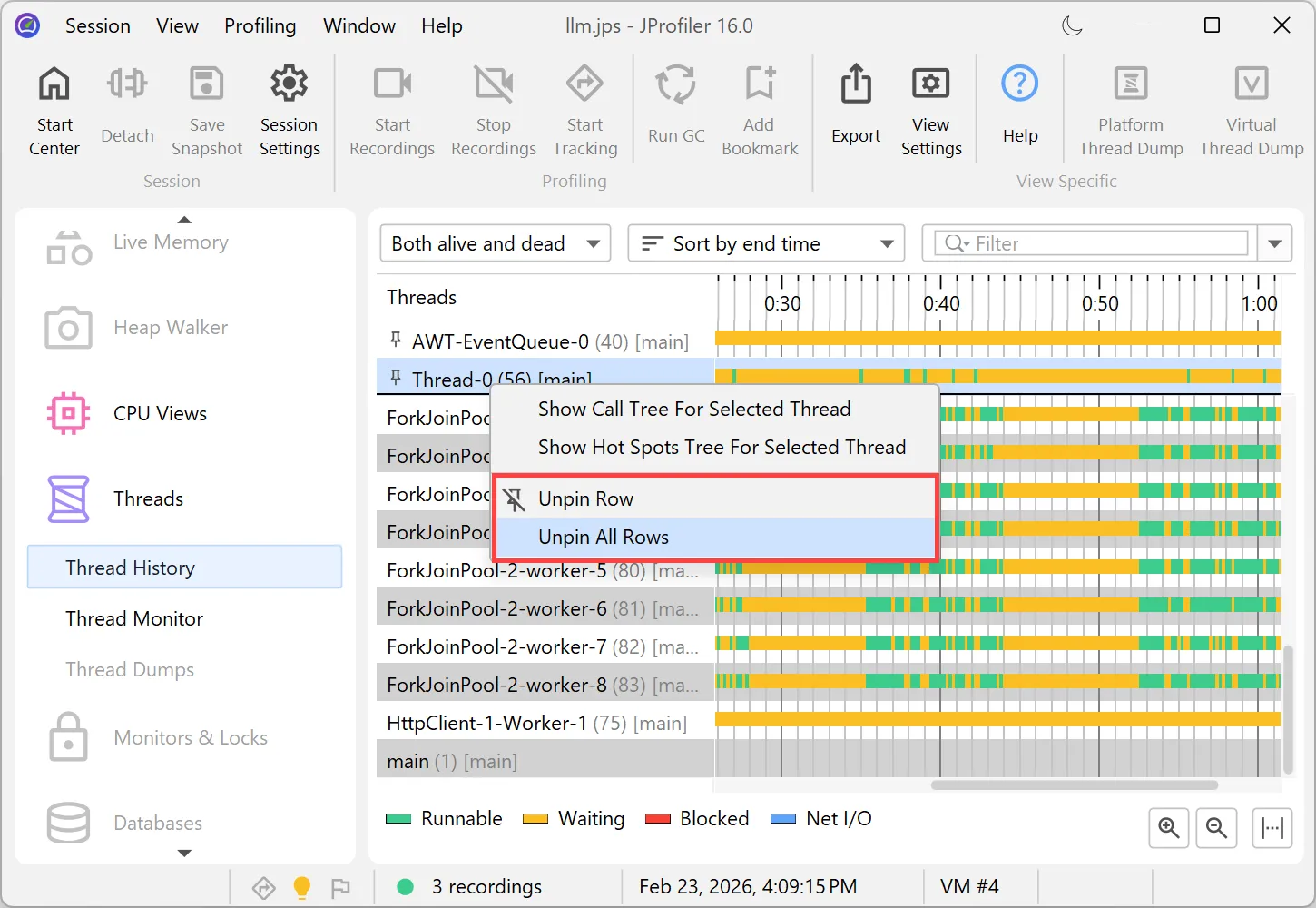Open the Profiling menu
1316x908 pixels.
[x=260, y=25]
